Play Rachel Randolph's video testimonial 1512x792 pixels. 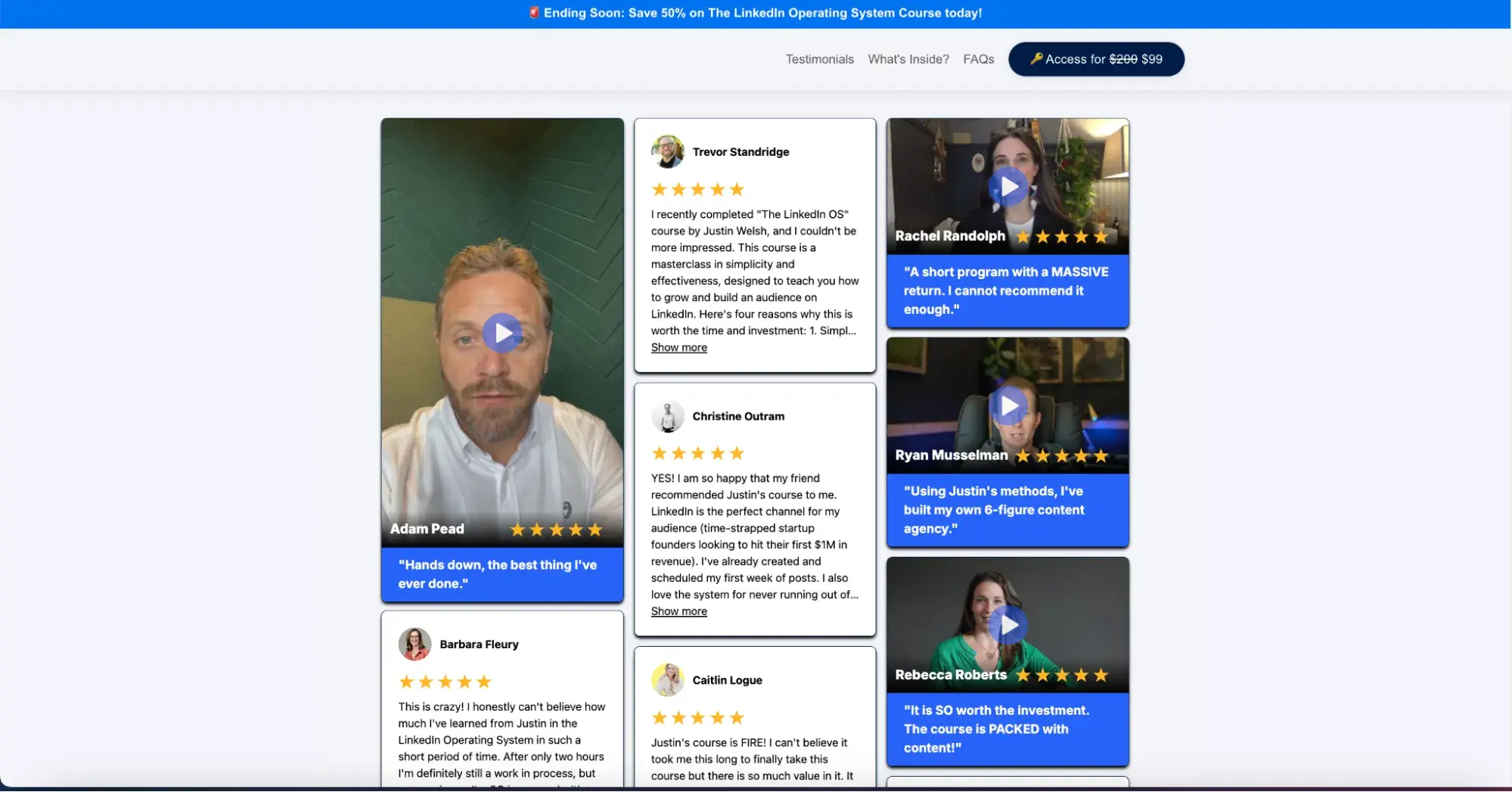(x=1008, y=186)
